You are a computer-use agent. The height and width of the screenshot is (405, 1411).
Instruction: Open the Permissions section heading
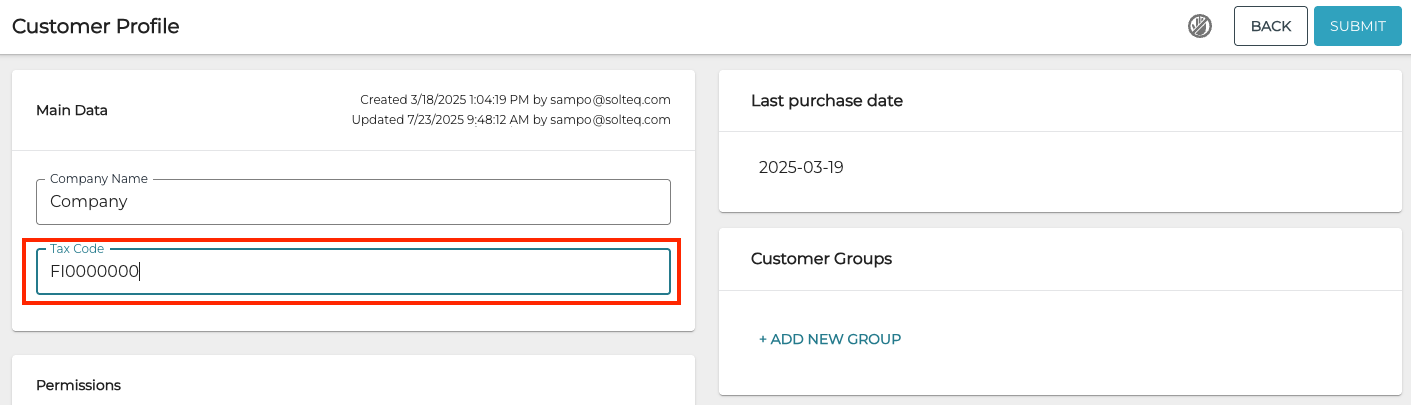pyautogui.click(x=78, y=385)
